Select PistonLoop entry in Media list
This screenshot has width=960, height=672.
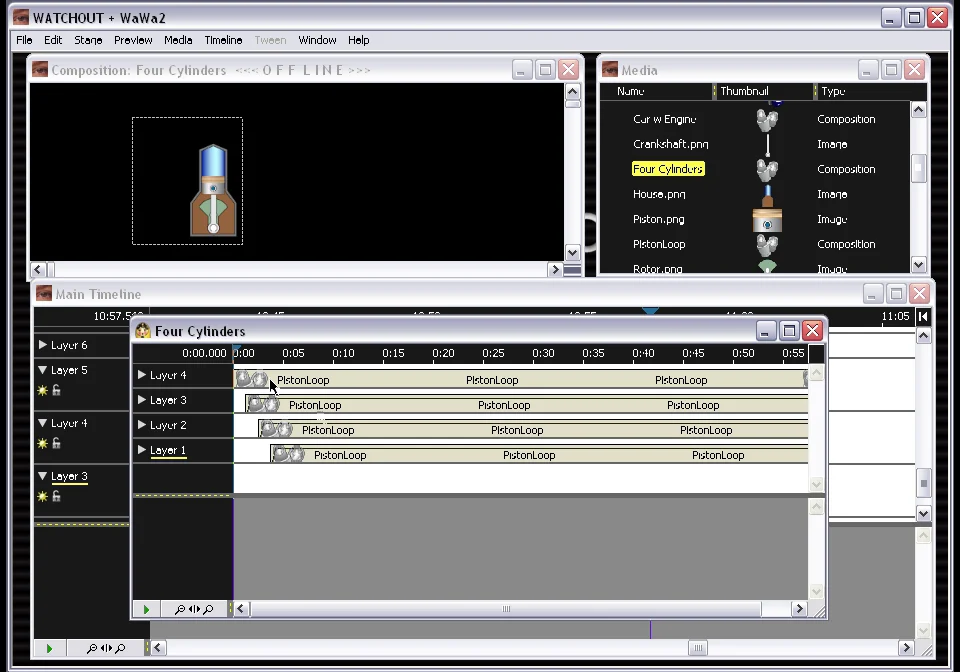659,244
